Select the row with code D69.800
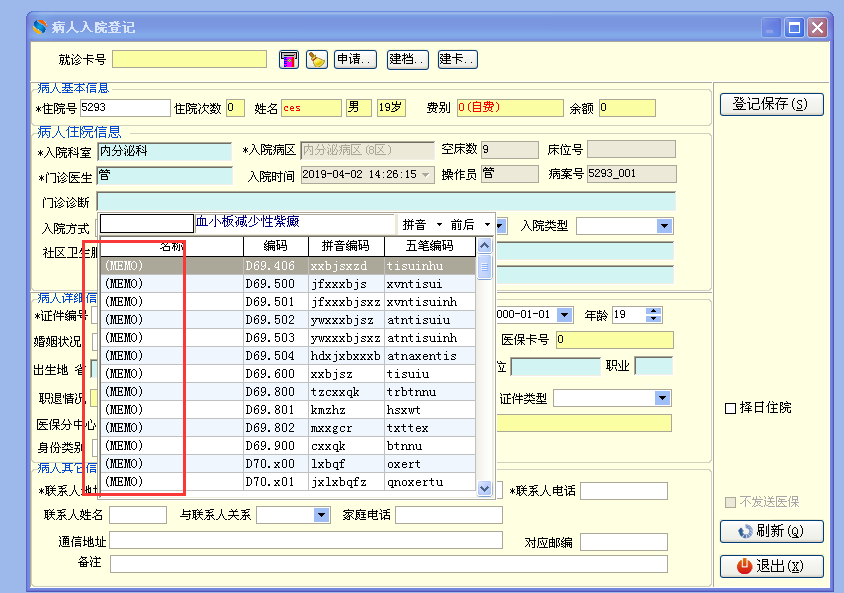 [x=288, y=392]
